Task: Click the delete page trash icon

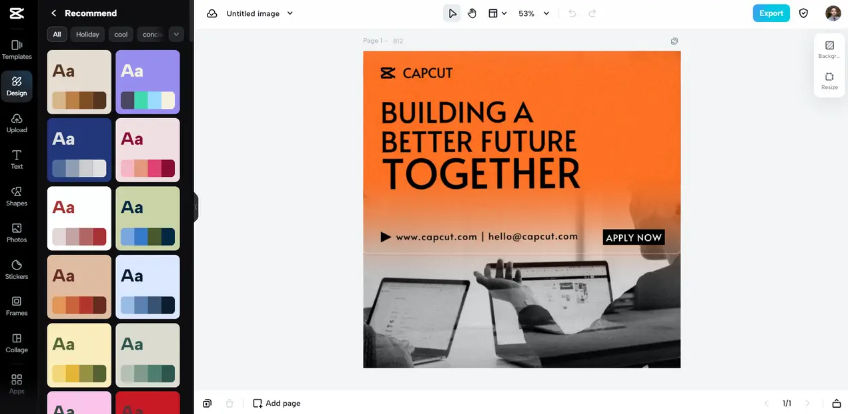Action: (229, 403)
